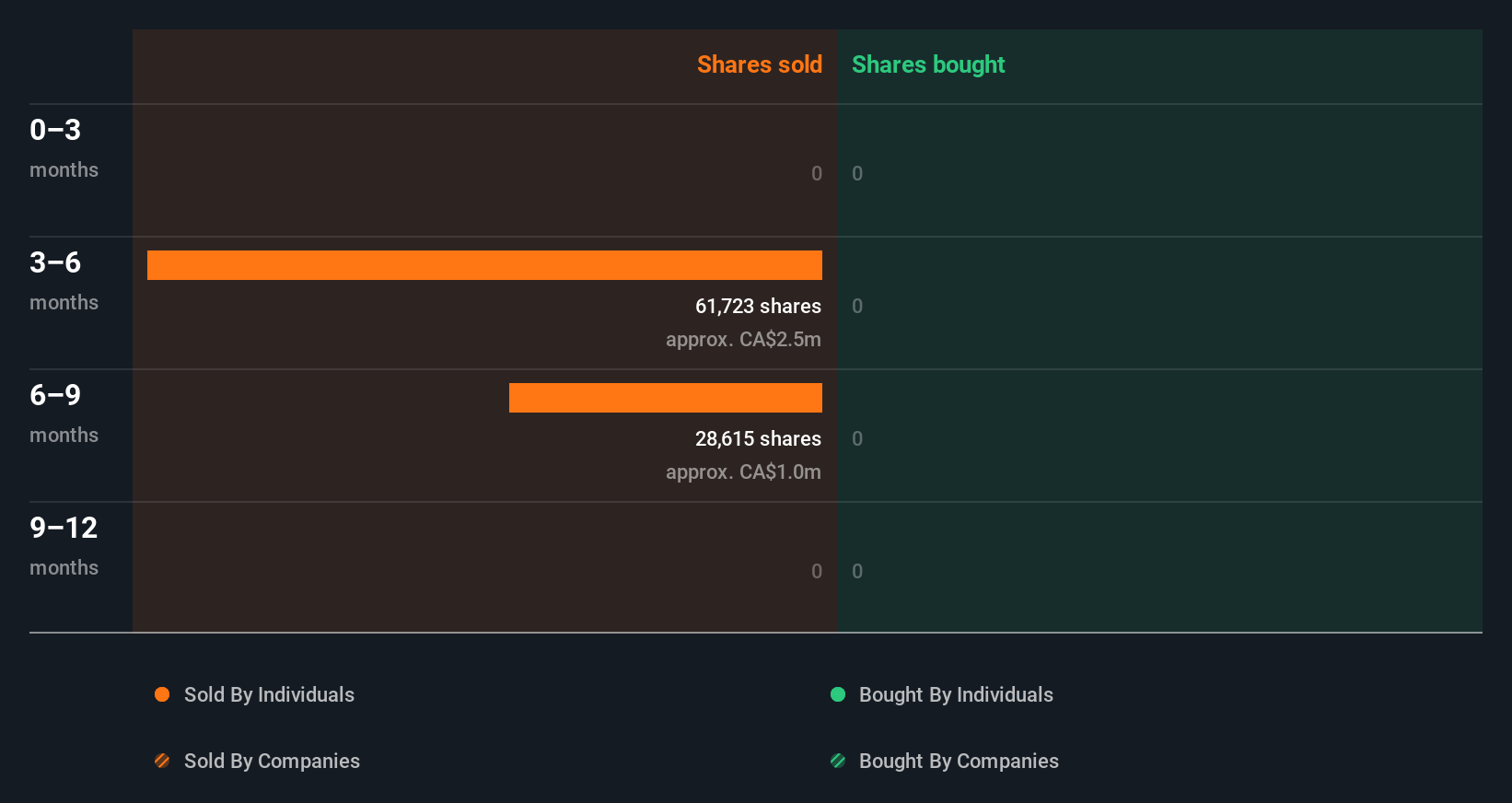Click the Shares sold column header
This screenshot has width=1512, height=803.
[760, 64]
